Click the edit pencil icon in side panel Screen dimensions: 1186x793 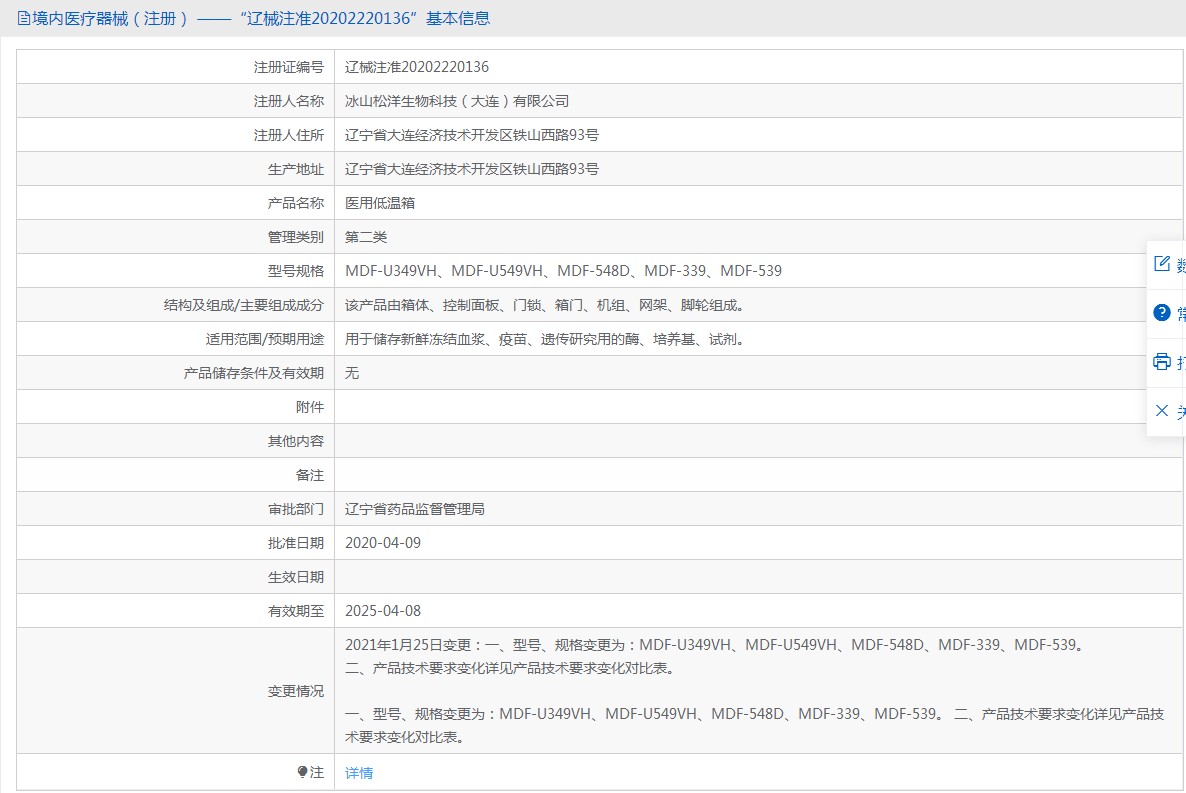tap(1162, 263)
